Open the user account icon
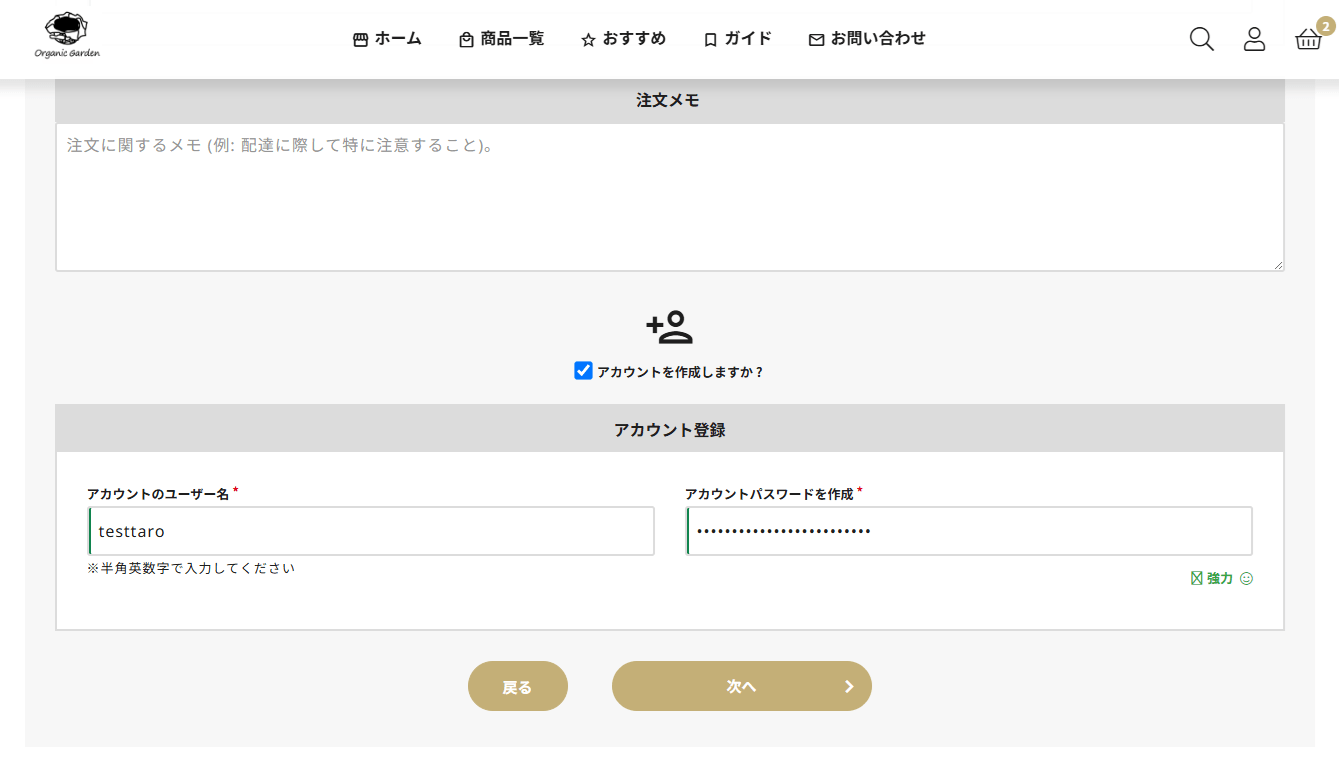Screen dimensions: 1339x761 coord(1254,39)
